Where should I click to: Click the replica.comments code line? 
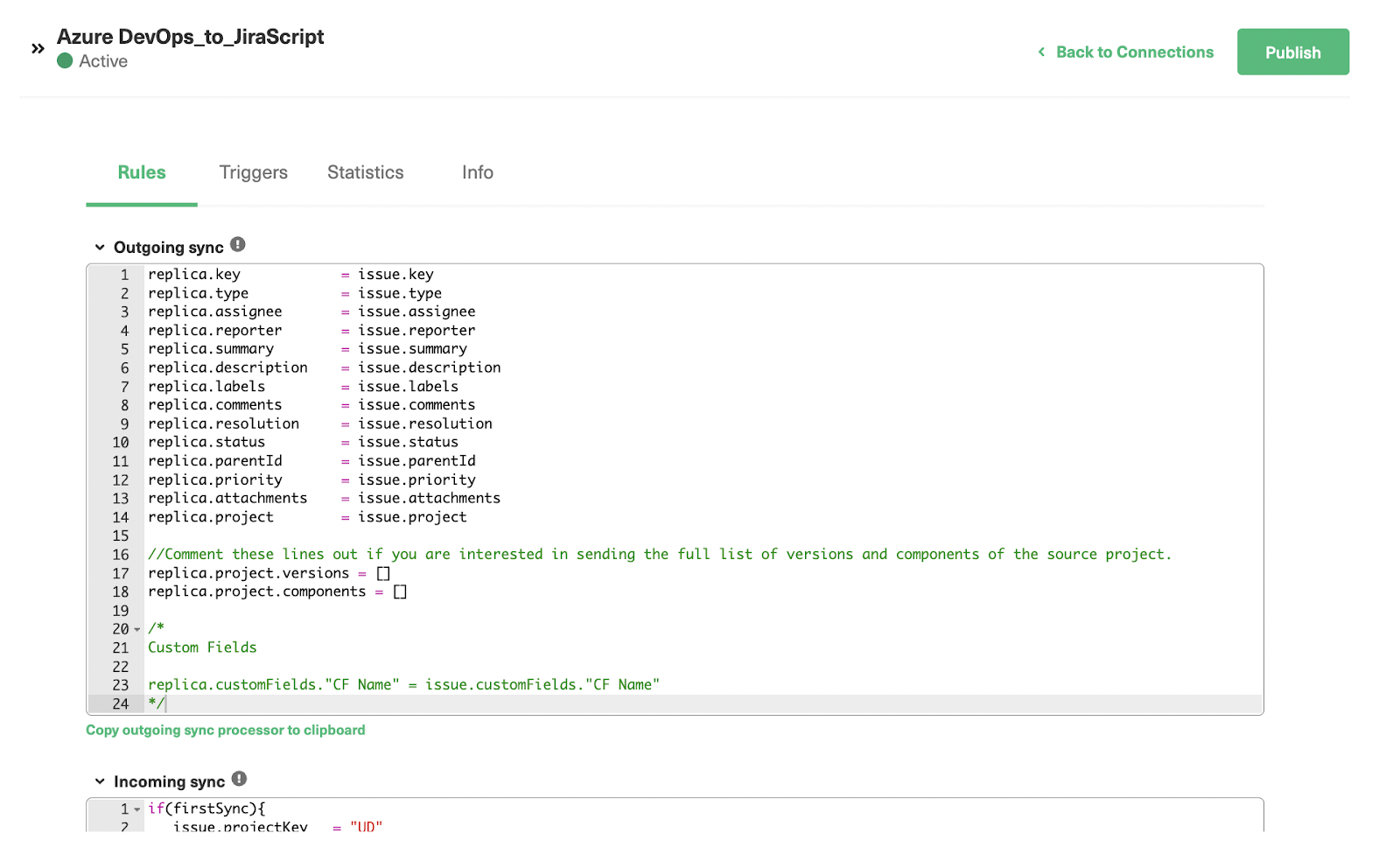[311, 405]
